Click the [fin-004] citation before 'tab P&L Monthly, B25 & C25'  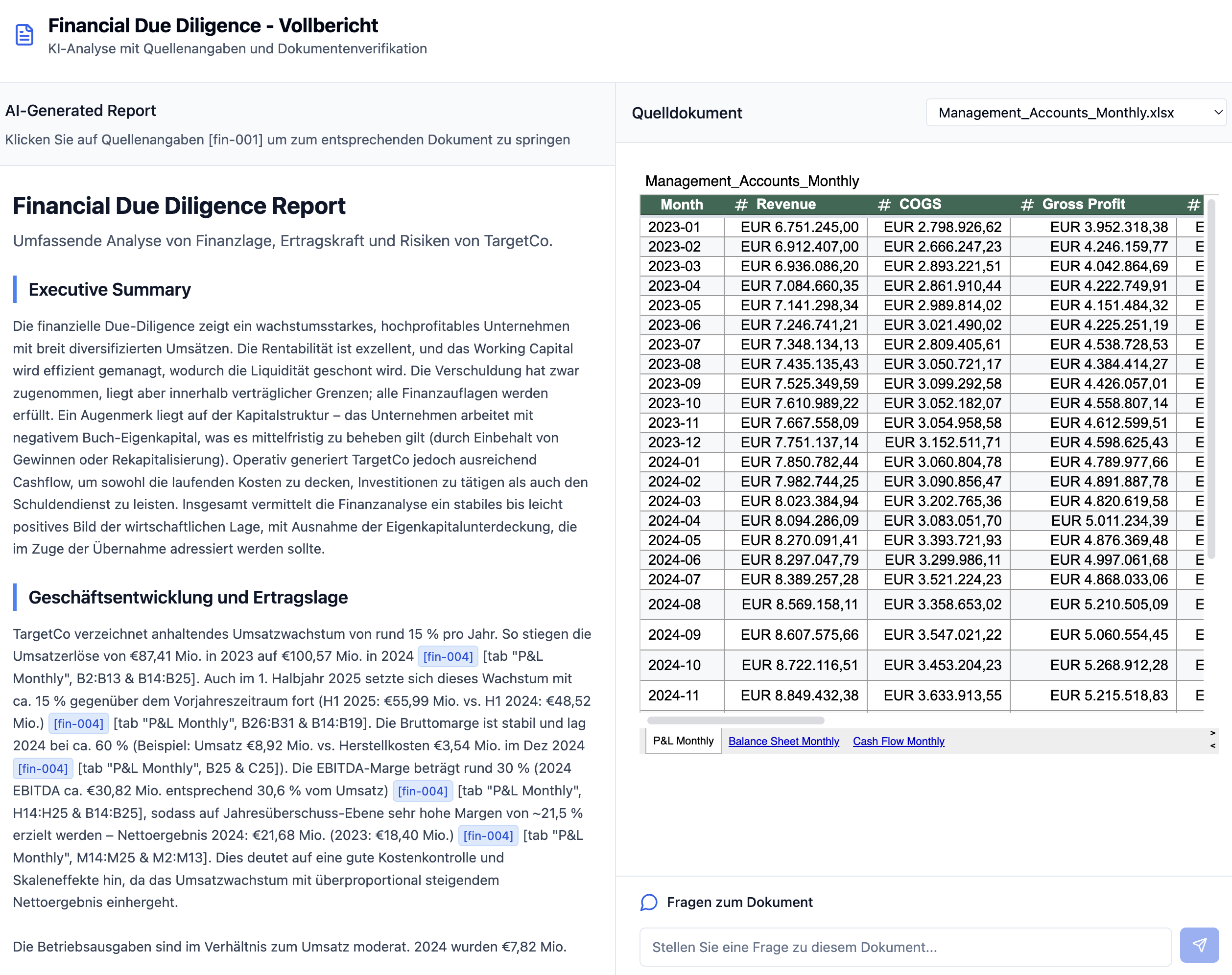(x=43, y=768)
